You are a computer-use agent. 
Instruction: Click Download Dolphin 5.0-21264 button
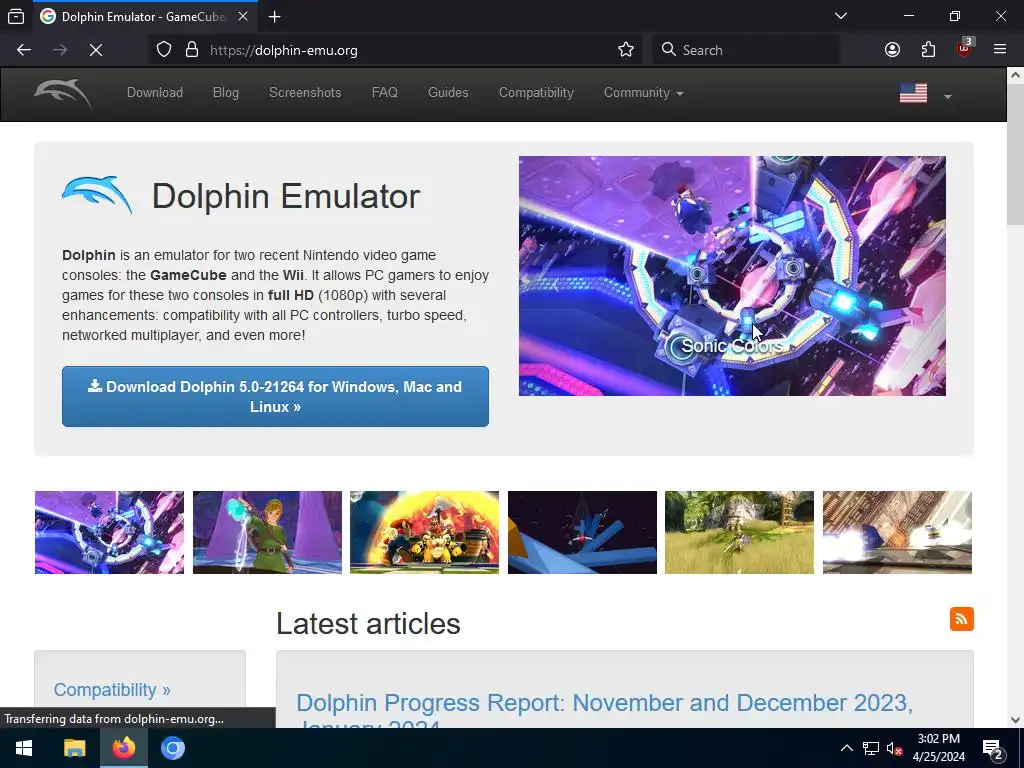pos(275,396)
